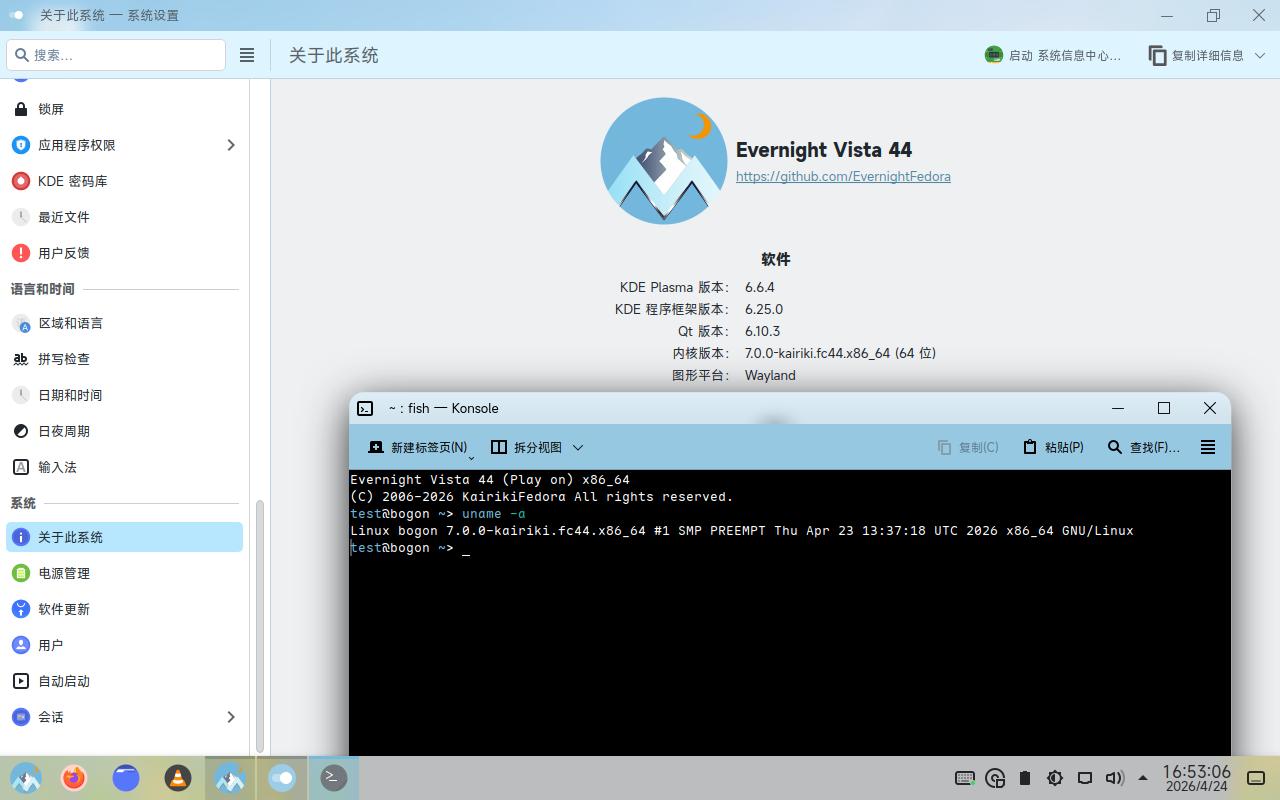1280x800 pixels.
Task: Expand the 应用程序权限 submenu arrow
Action: pos(231,145)
